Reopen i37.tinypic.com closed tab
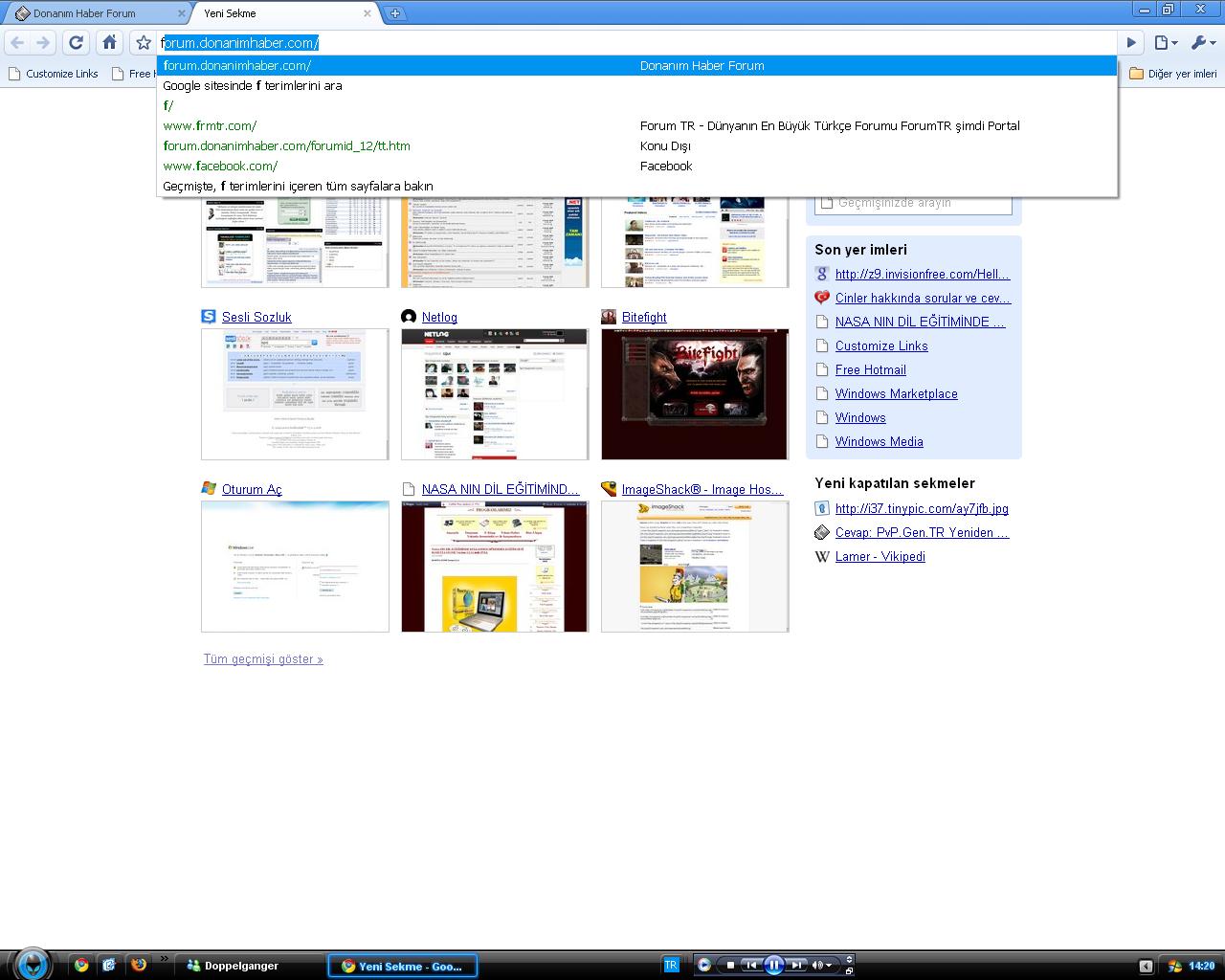 (922, 508)
